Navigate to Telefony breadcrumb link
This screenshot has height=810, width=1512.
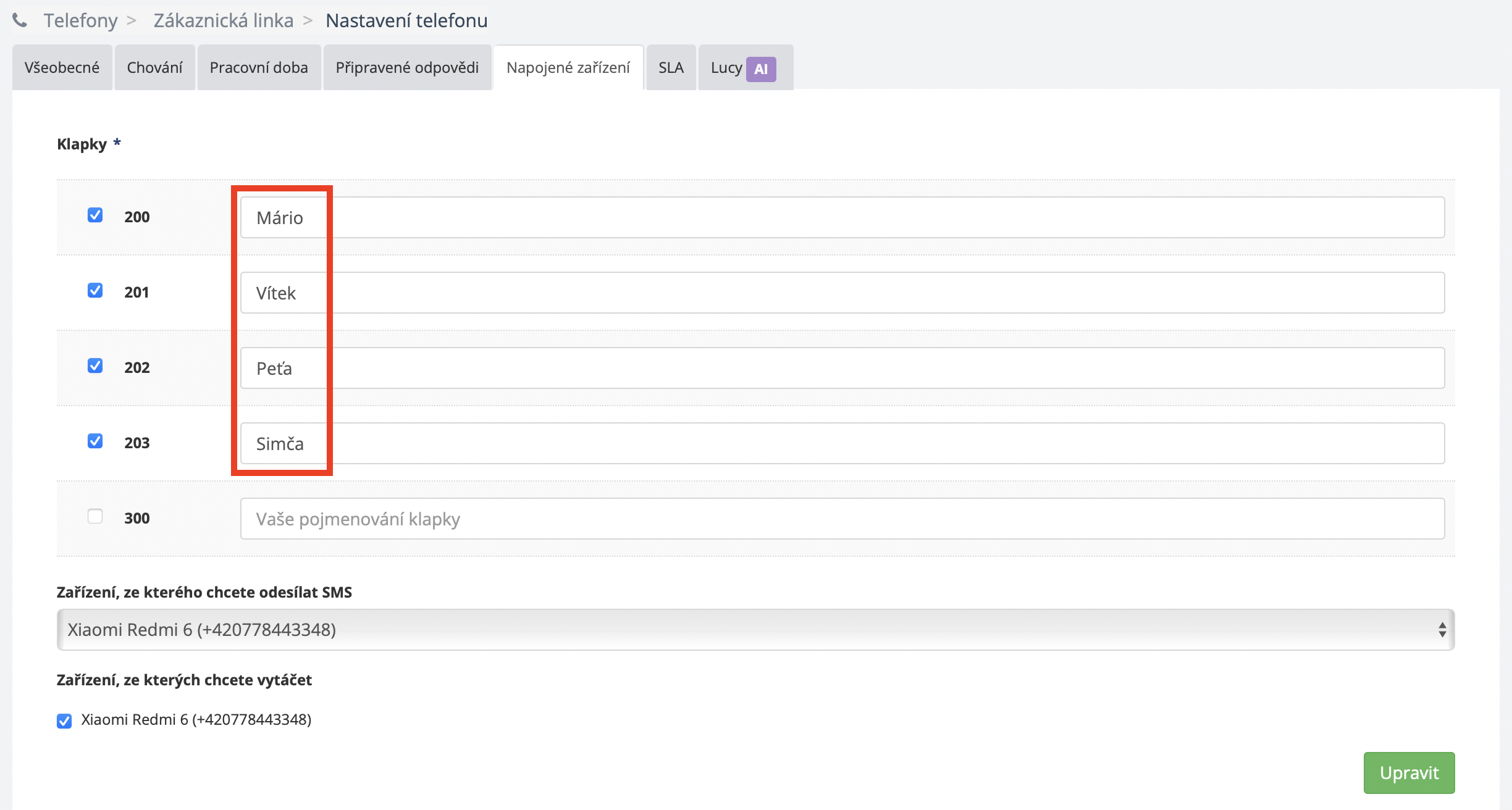click(80, 20)
